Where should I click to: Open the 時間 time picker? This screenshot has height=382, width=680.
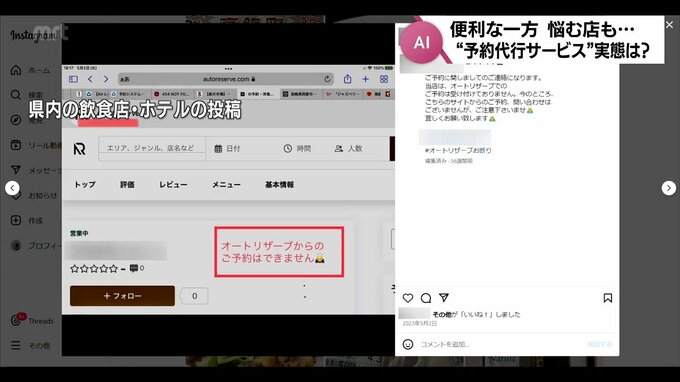297,148
